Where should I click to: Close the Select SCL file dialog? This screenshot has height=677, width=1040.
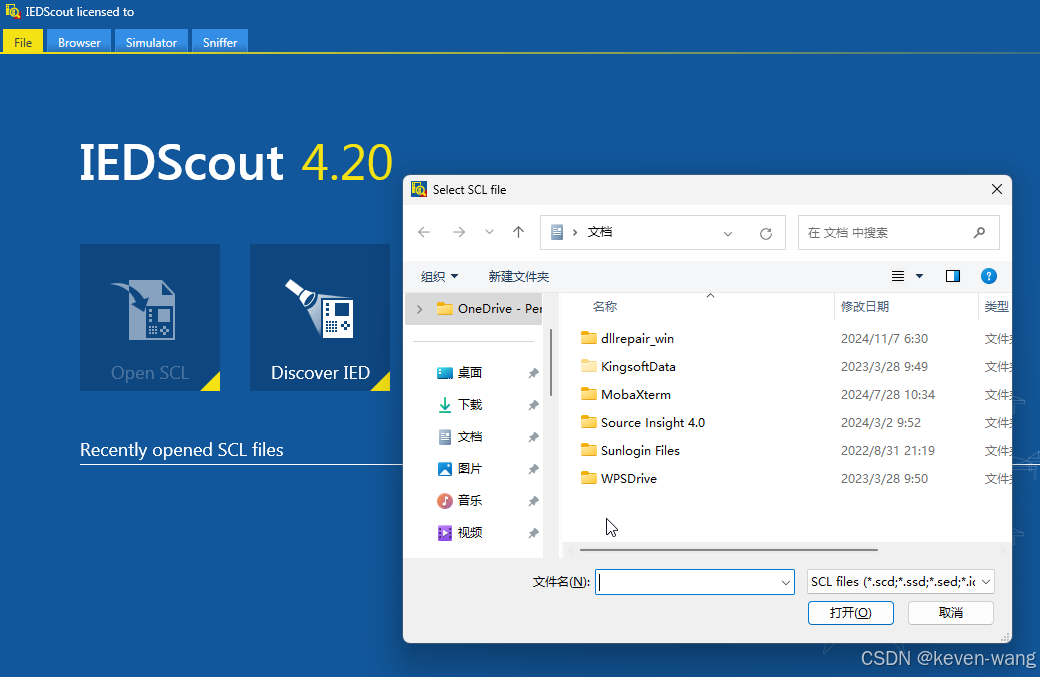coord(996,190)
